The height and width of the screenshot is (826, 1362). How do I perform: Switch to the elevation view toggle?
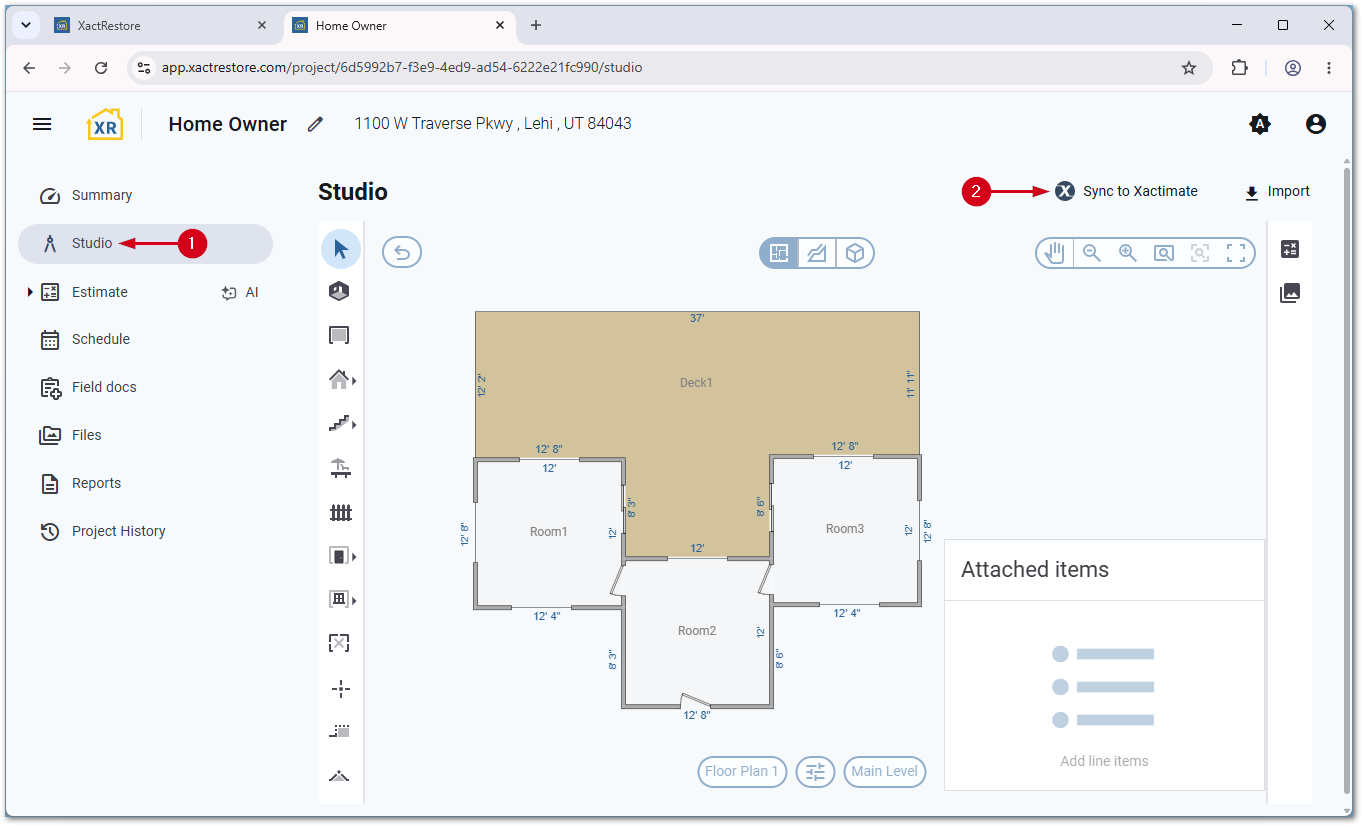817,253
